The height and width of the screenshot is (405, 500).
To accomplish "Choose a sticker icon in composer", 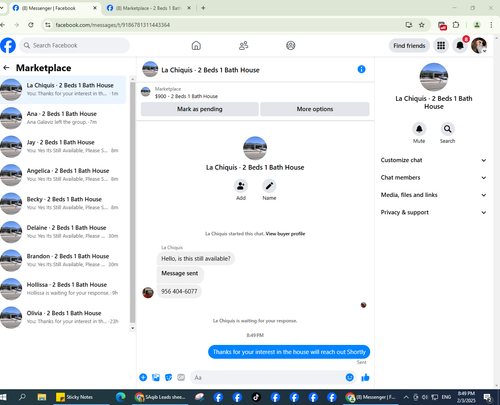I will point(168,377).
